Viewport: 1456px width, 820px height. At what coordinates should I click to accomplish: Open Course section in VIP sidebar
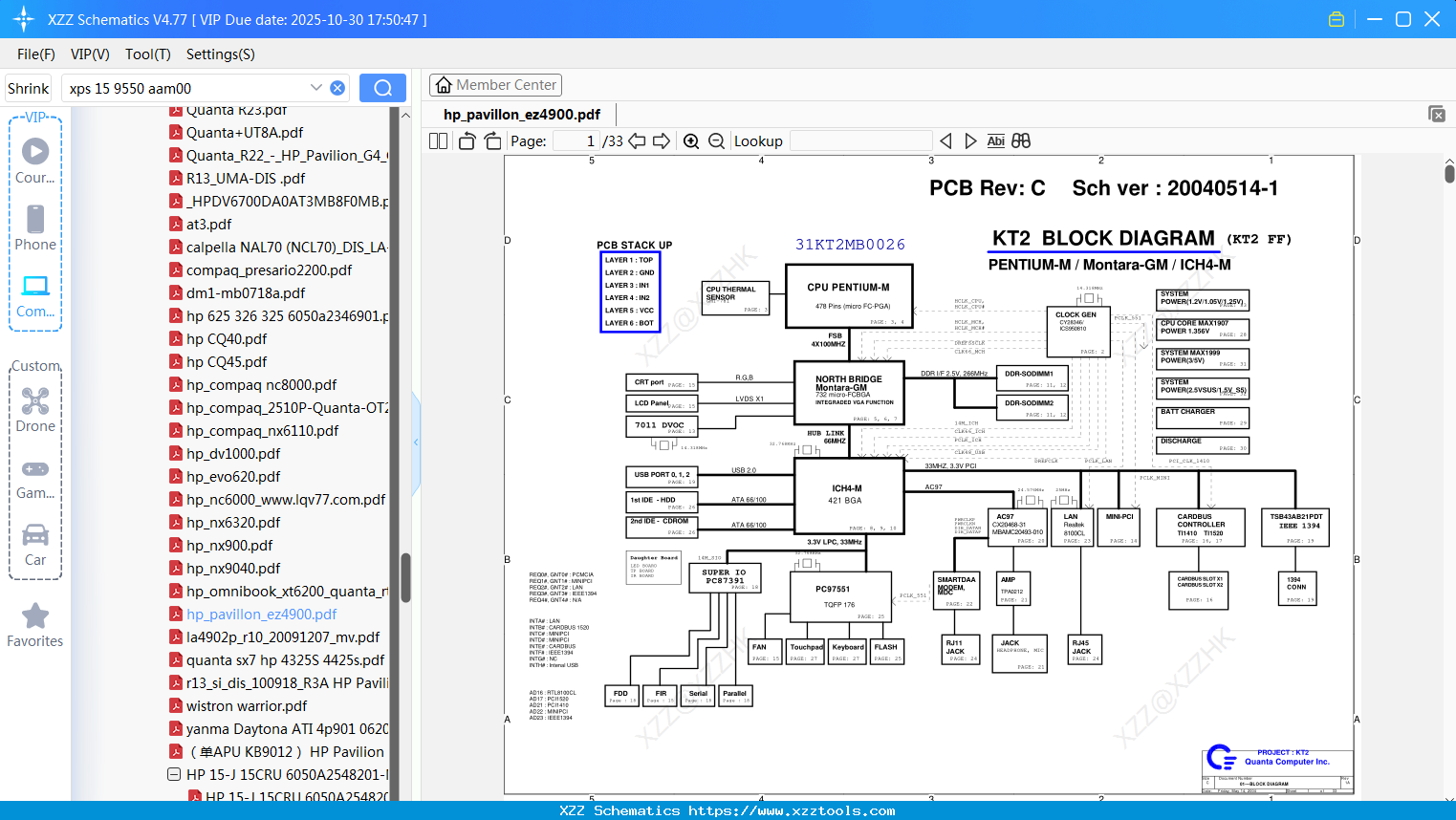pos(35,161)
